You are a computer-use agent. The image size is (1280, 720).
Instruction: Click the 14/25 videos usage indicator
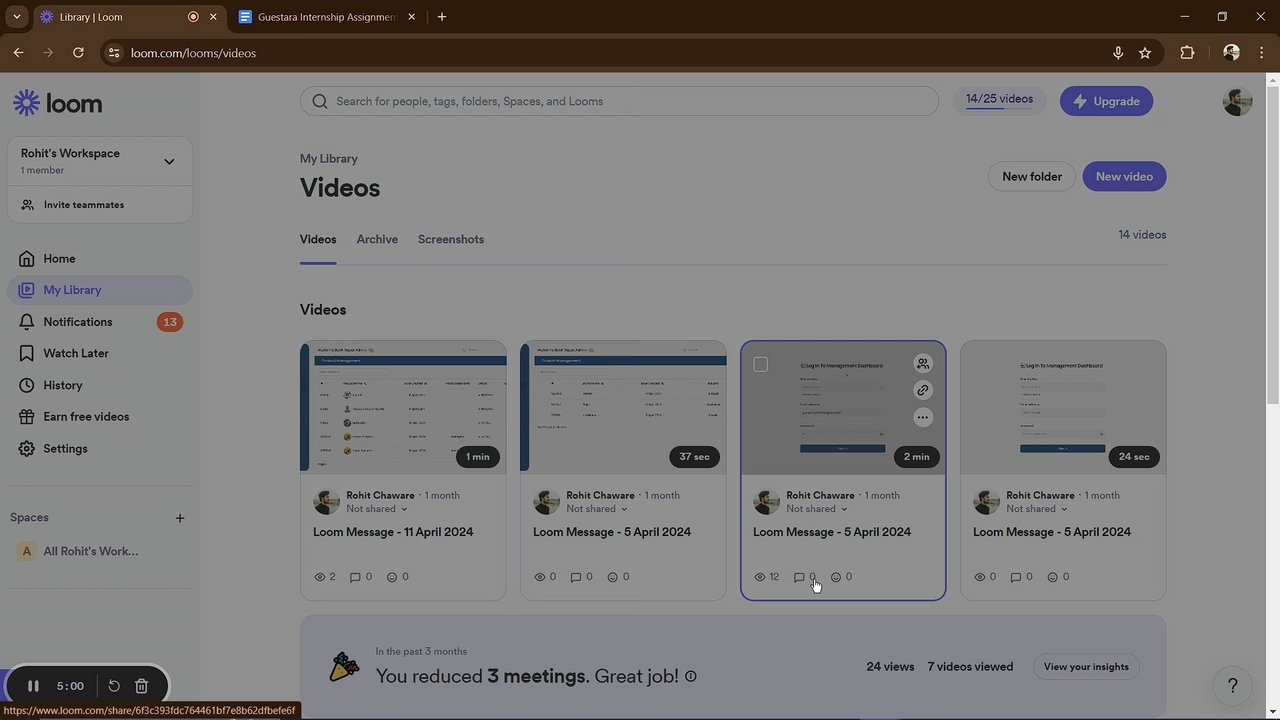(x=999, y=100)
